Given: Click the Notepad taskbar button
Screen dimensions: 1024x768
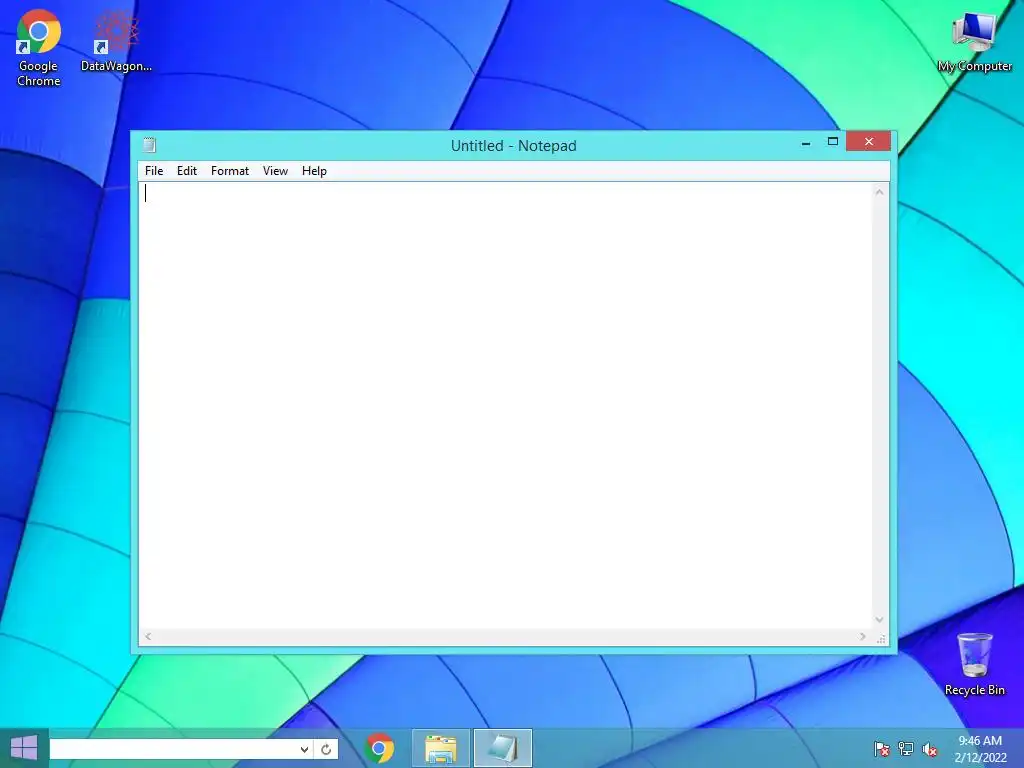Looking at the screenshot, I should 503,748.
